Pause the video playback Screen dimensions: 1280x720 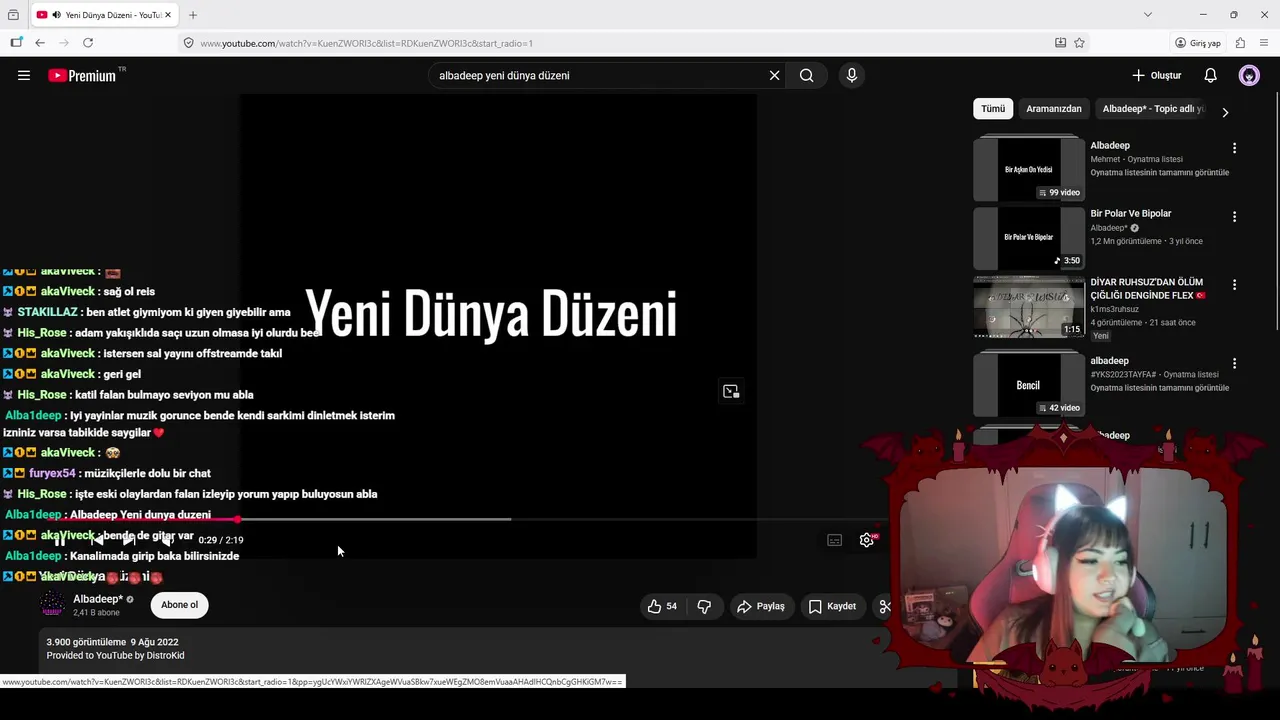60,540
